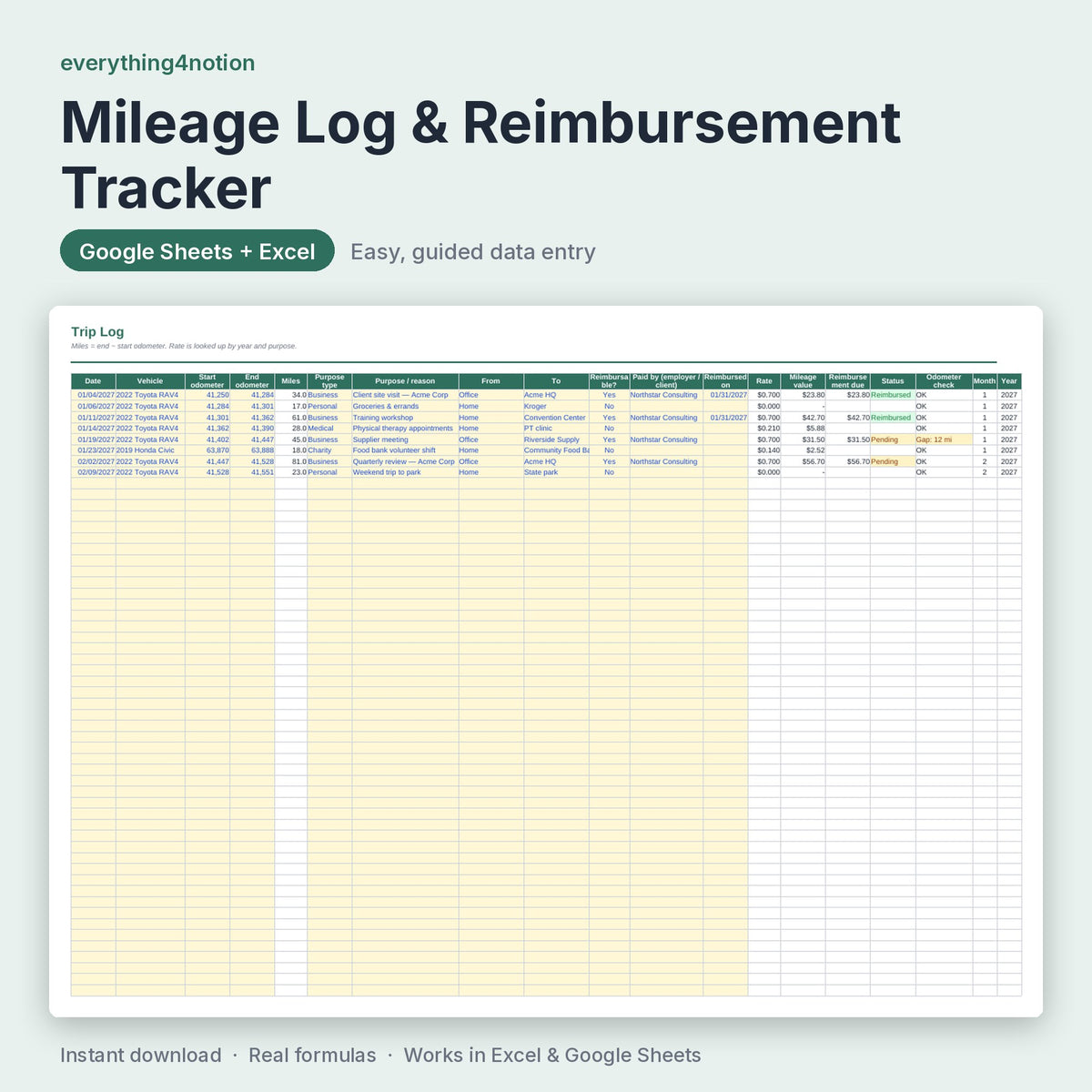The height and width of the screenshot is (1092, 1092).
Task: Select the 'Reimbursable?' column header
Action: point(609,381)
